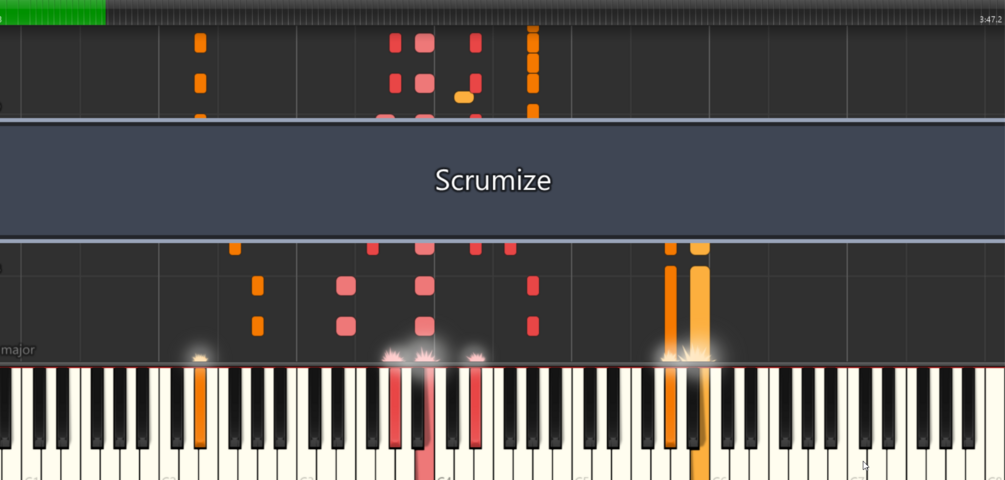Click the 3:47.2 song duration label
This screenshot has width=1005, height=480.
(x=990, y=20)
